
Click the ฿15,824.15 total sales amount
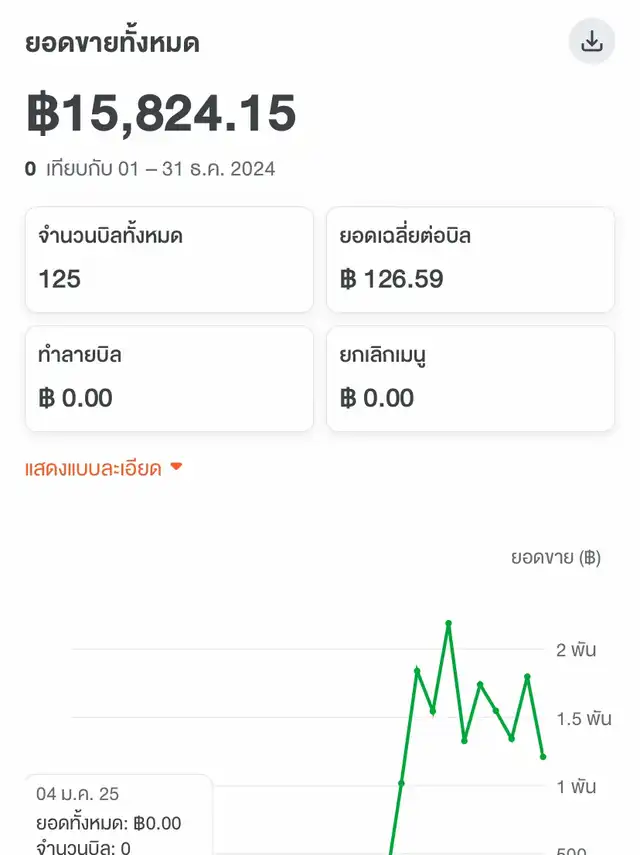(x=161, y=113)
